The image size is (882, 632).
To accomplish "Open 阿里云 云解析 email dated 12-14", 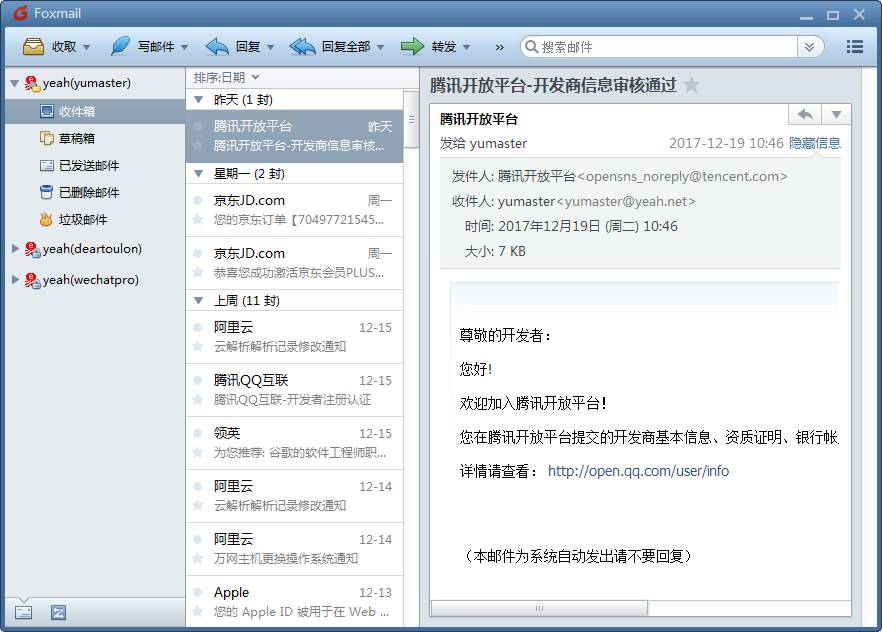I will point(294,496).
